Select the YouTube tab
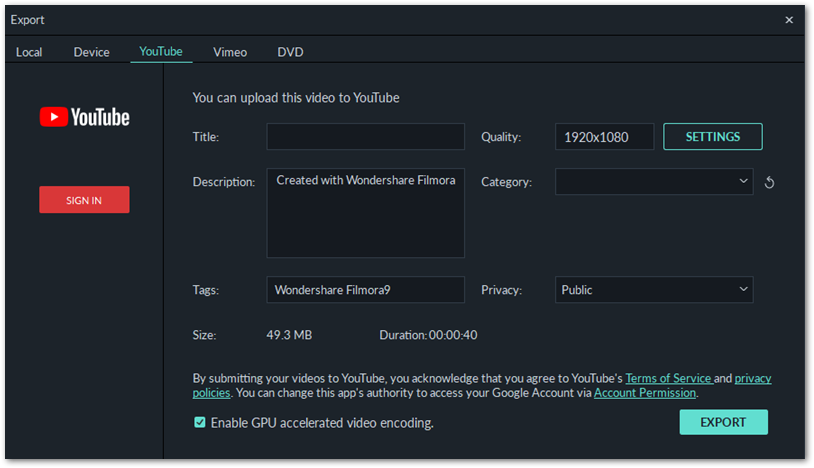Viewport: 814px width, 468px height. [x=161, y=52]
